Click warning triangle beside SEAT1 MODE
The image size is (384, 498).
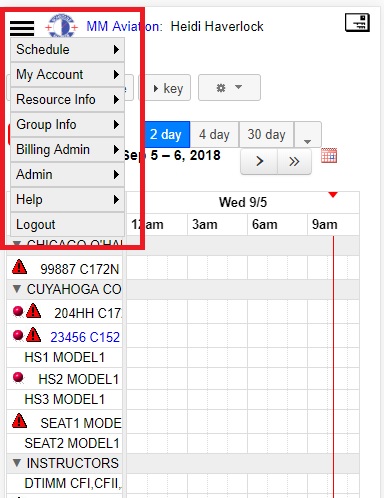[19, 421]
